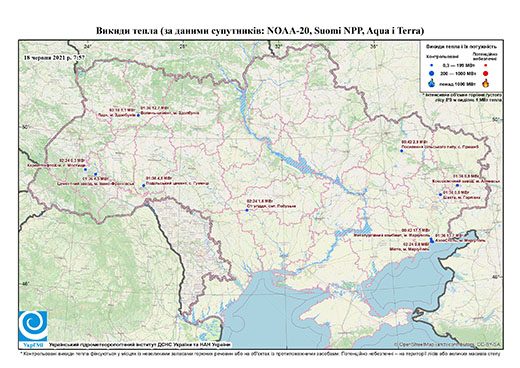This screenshot has height=368, width=520.
Task: Click the blue heat marker at Здолбунів
Action: [138, 115]
